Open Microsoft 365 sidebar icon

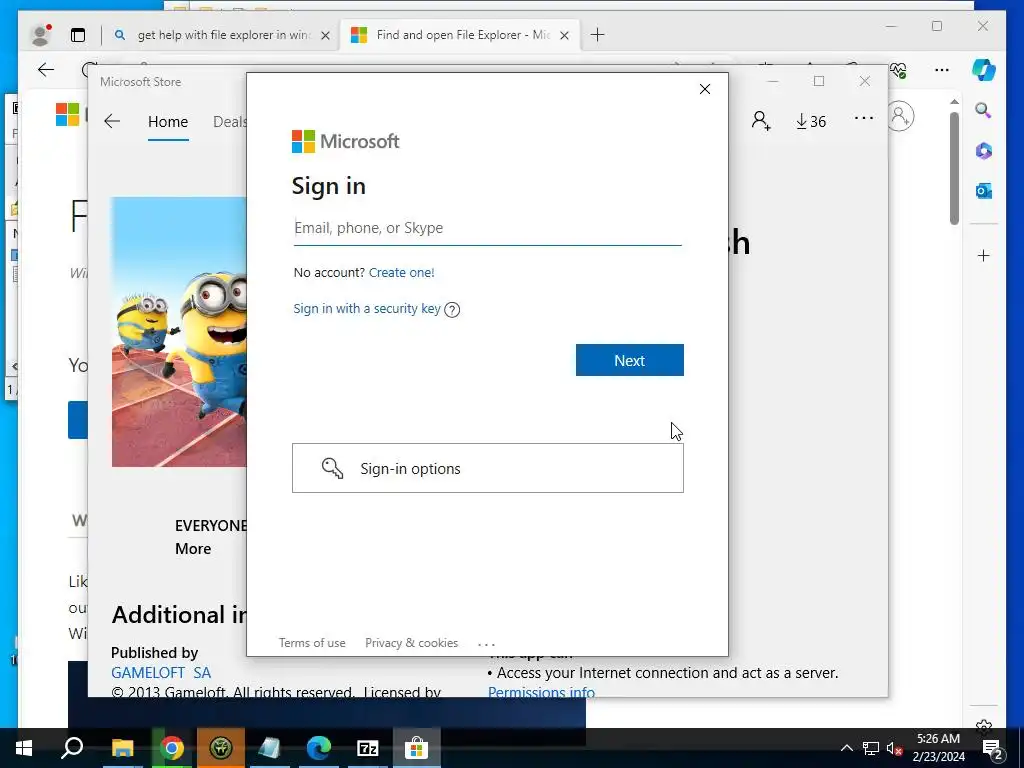pos(984,151)
